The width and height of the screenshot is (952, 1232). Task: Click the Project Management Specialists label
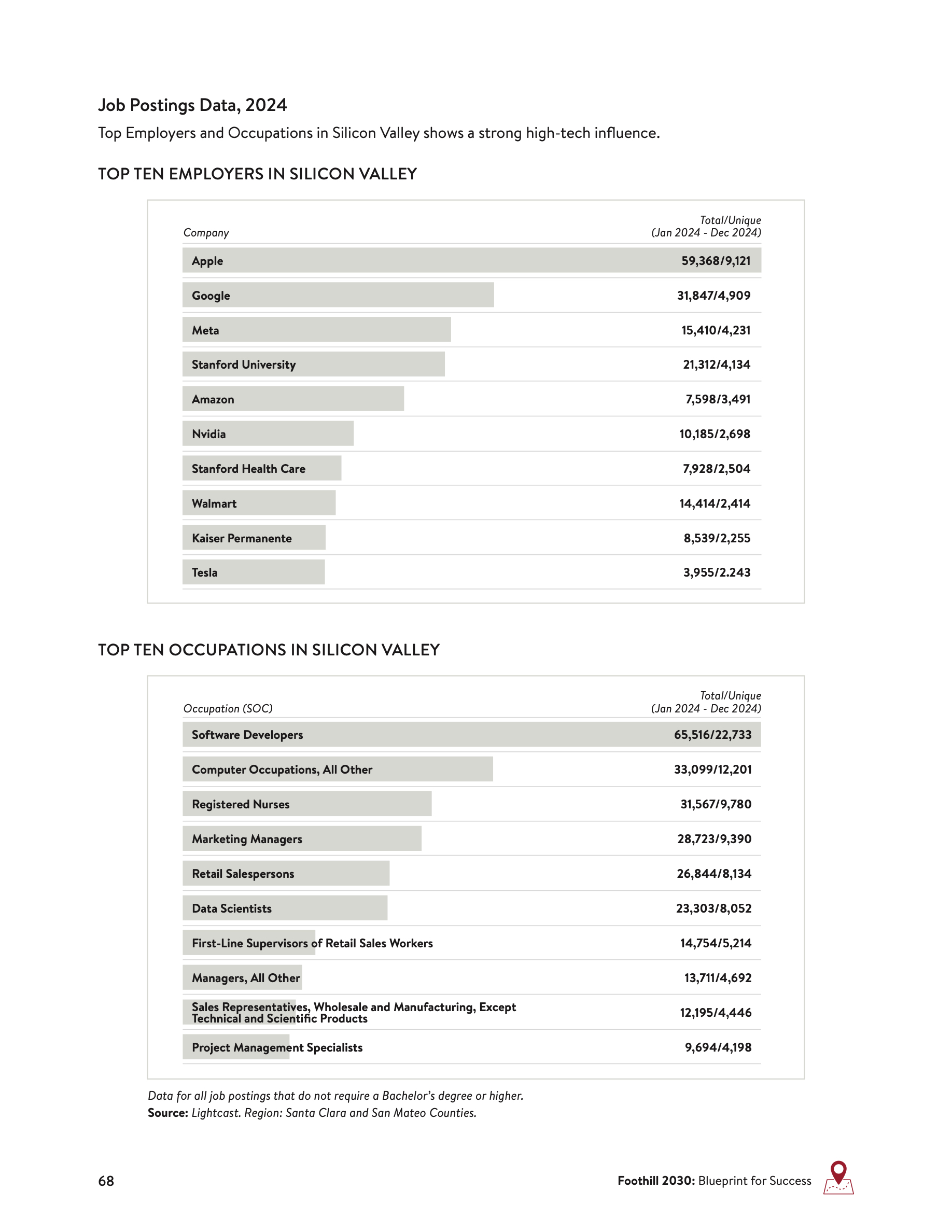coord(277,1047)
